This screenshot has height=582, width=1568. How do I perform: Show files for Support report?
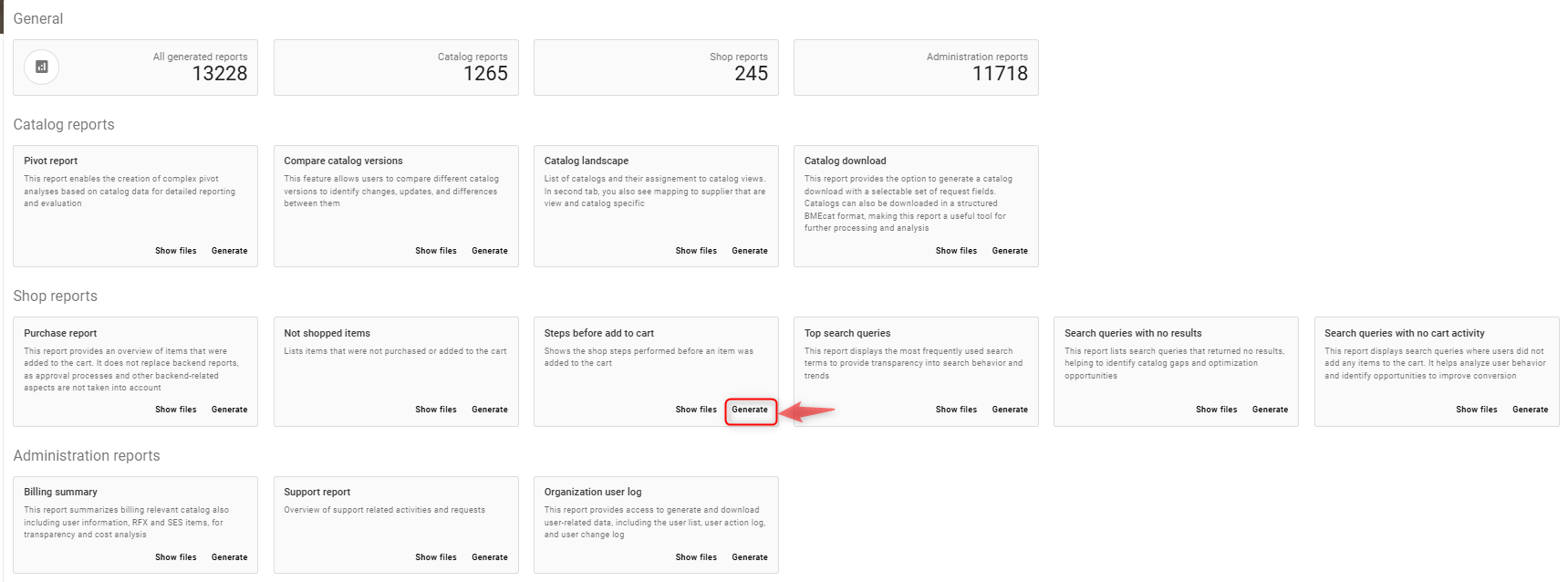435,557
